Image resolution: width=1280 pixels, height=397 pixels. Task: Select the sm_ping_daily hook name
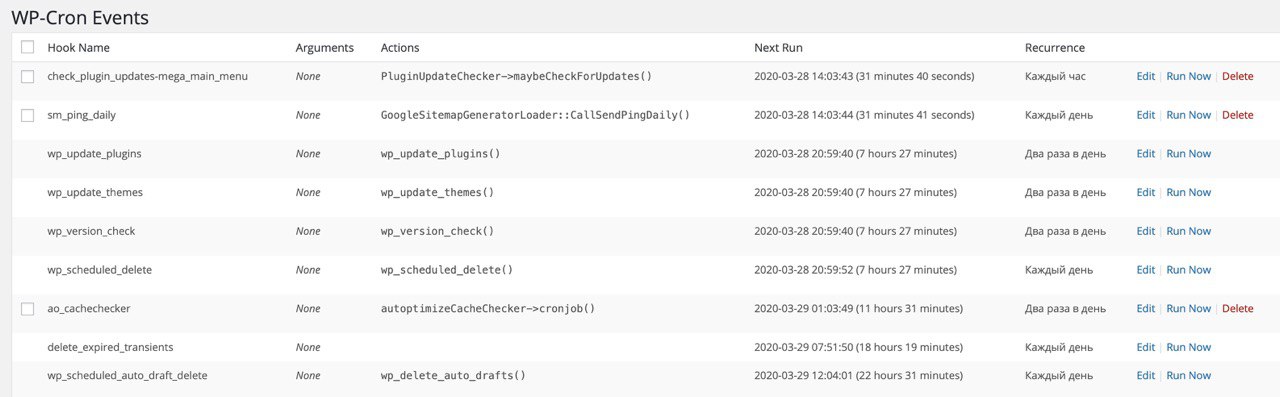[x=82, y=115]
